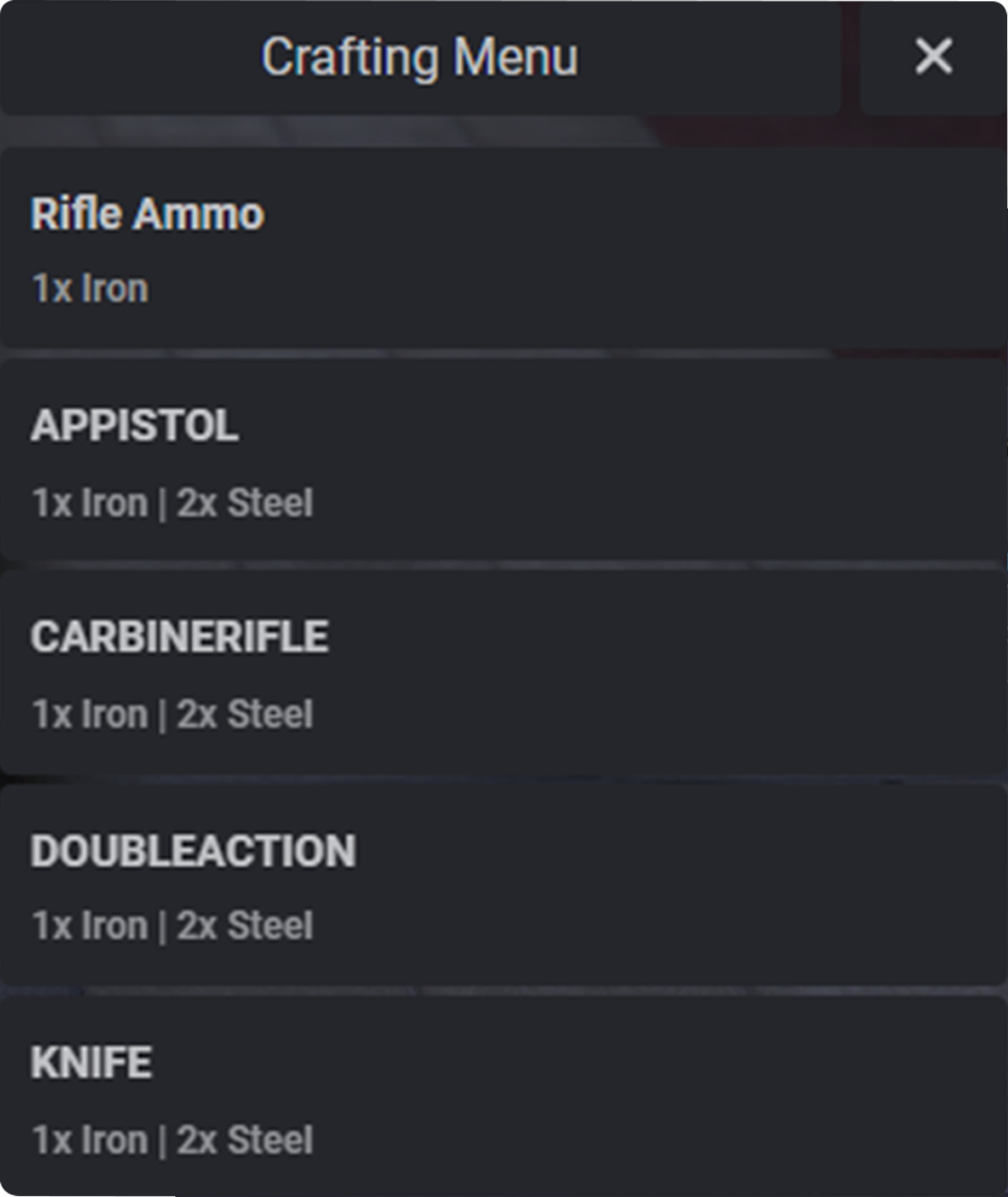Close the Crafting Menu with the X

pos(933,58)
